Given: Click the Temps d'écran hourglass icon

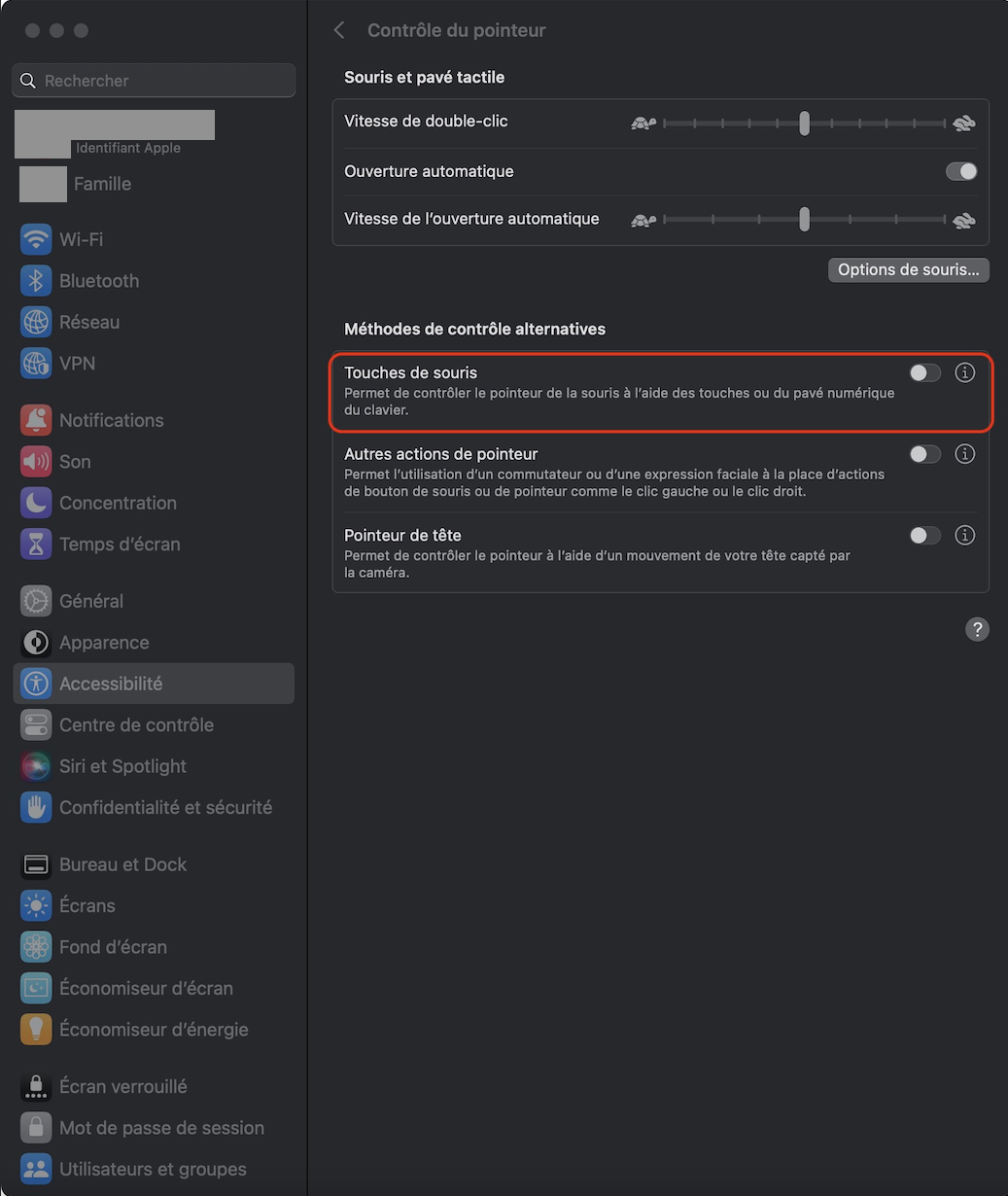Looking at the screenshot, I should pyautogui.click(x=36, y=545).
